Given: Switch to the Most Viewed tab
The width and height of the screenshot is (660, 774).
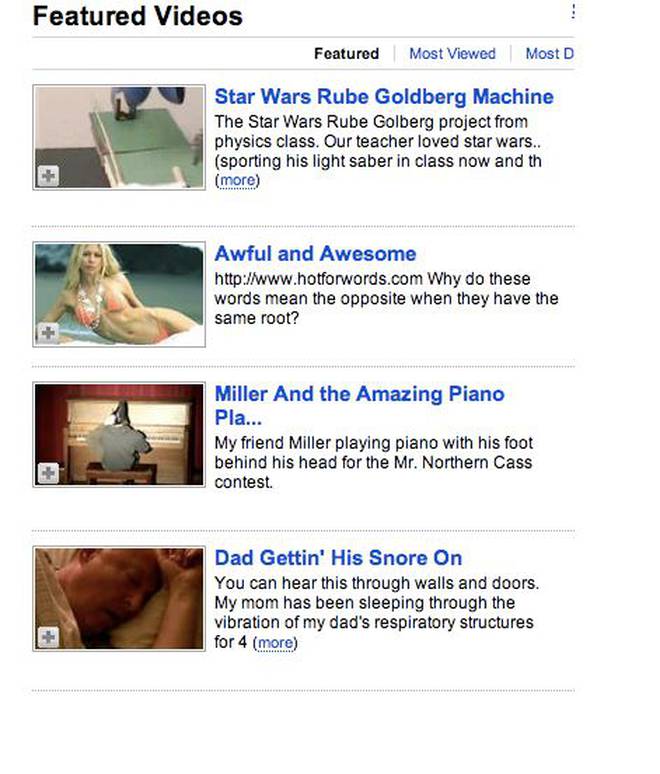Looking at the screenshot, I should (x=452, y=53).
